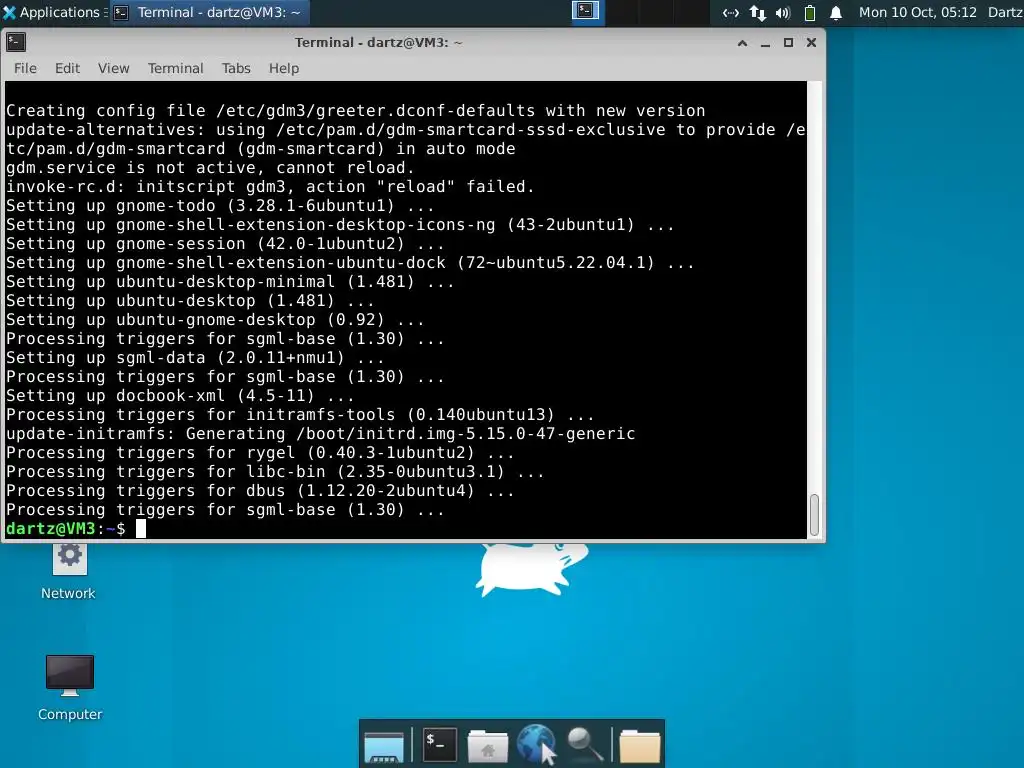Viewport: 1024px width, 768px height.
Task: Click the 'update-initramfs: Generating' line
Action: pos(321,434)
